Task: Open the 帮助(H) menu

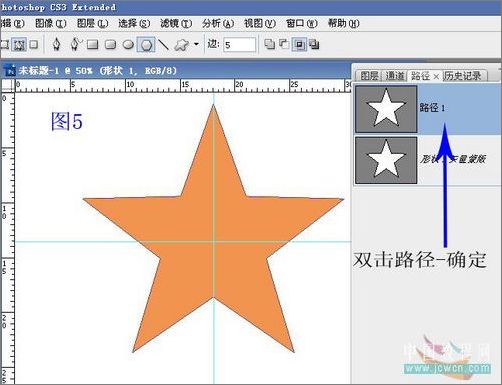Action: coord(344,23)
